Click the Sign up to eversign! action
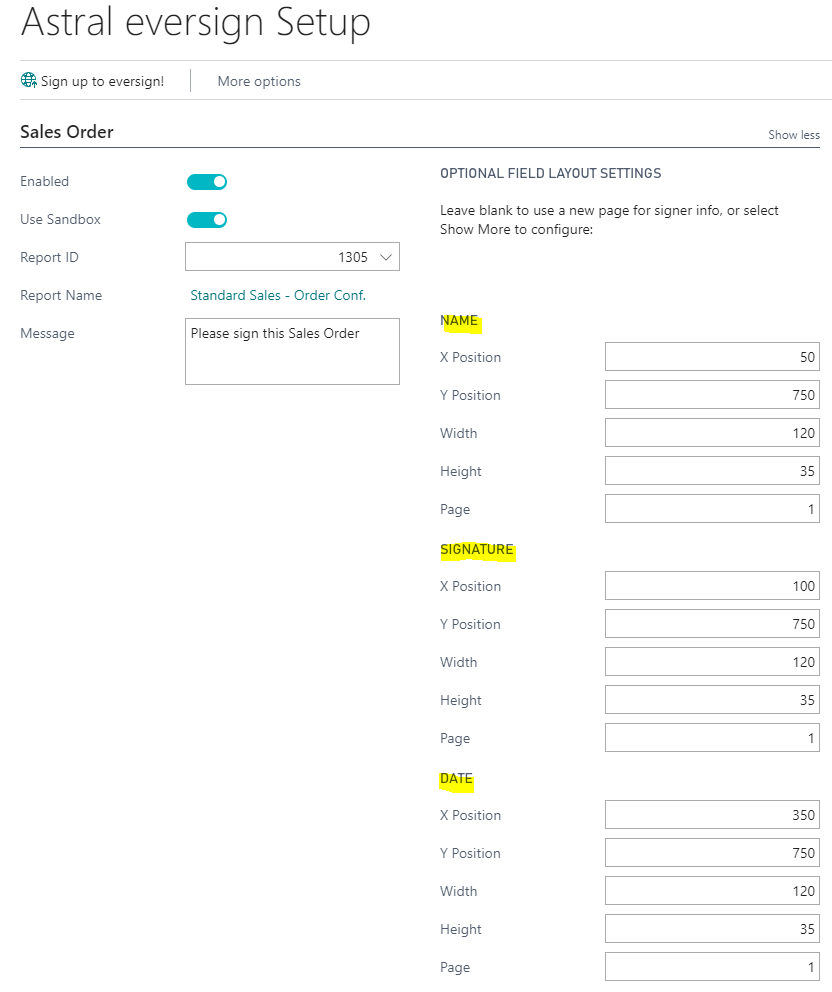This screenshot has width=832, height=992. tap(102, 81)
